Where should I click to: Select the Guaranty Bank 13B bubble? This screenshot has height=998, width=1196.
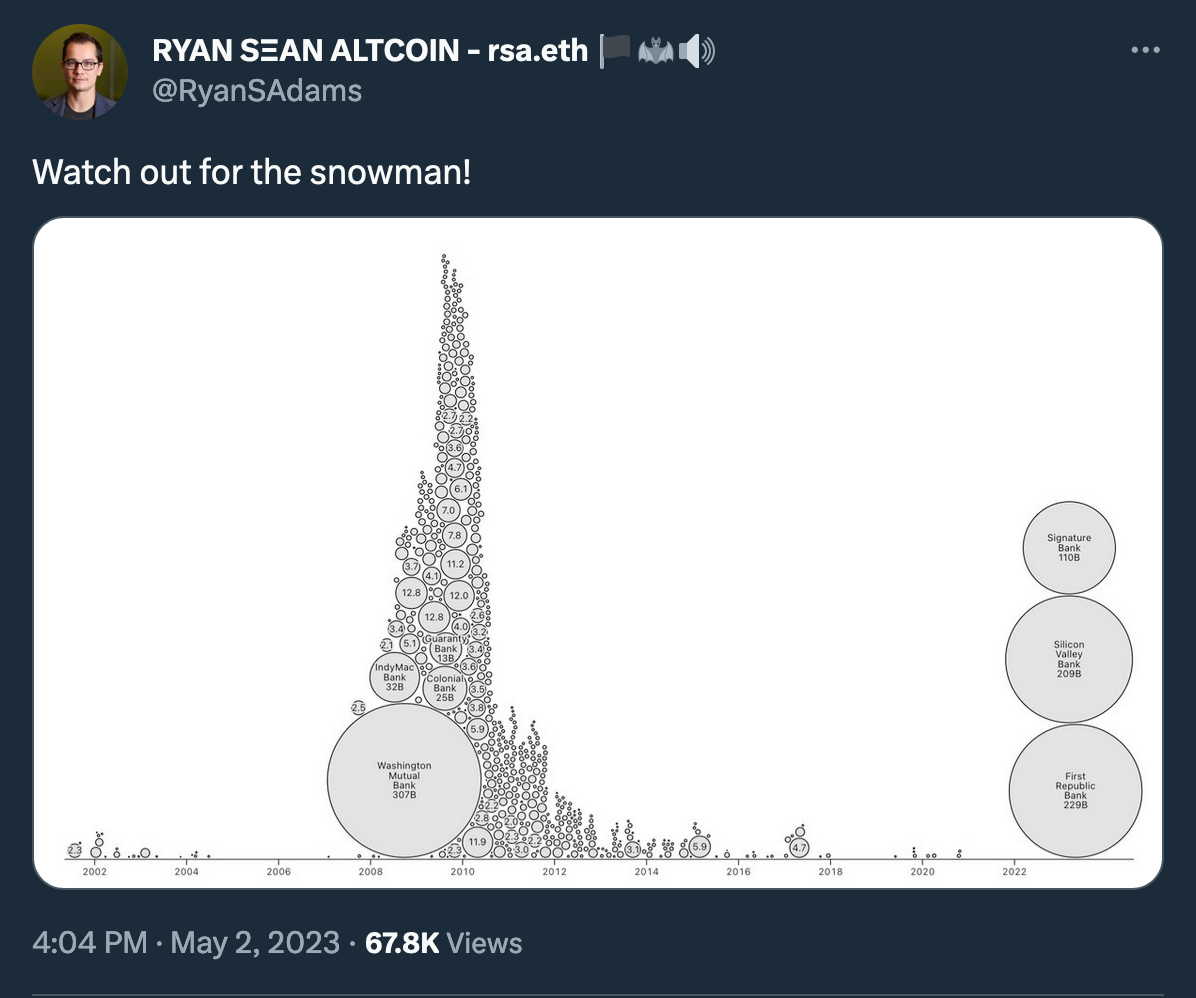click(445, 649)
